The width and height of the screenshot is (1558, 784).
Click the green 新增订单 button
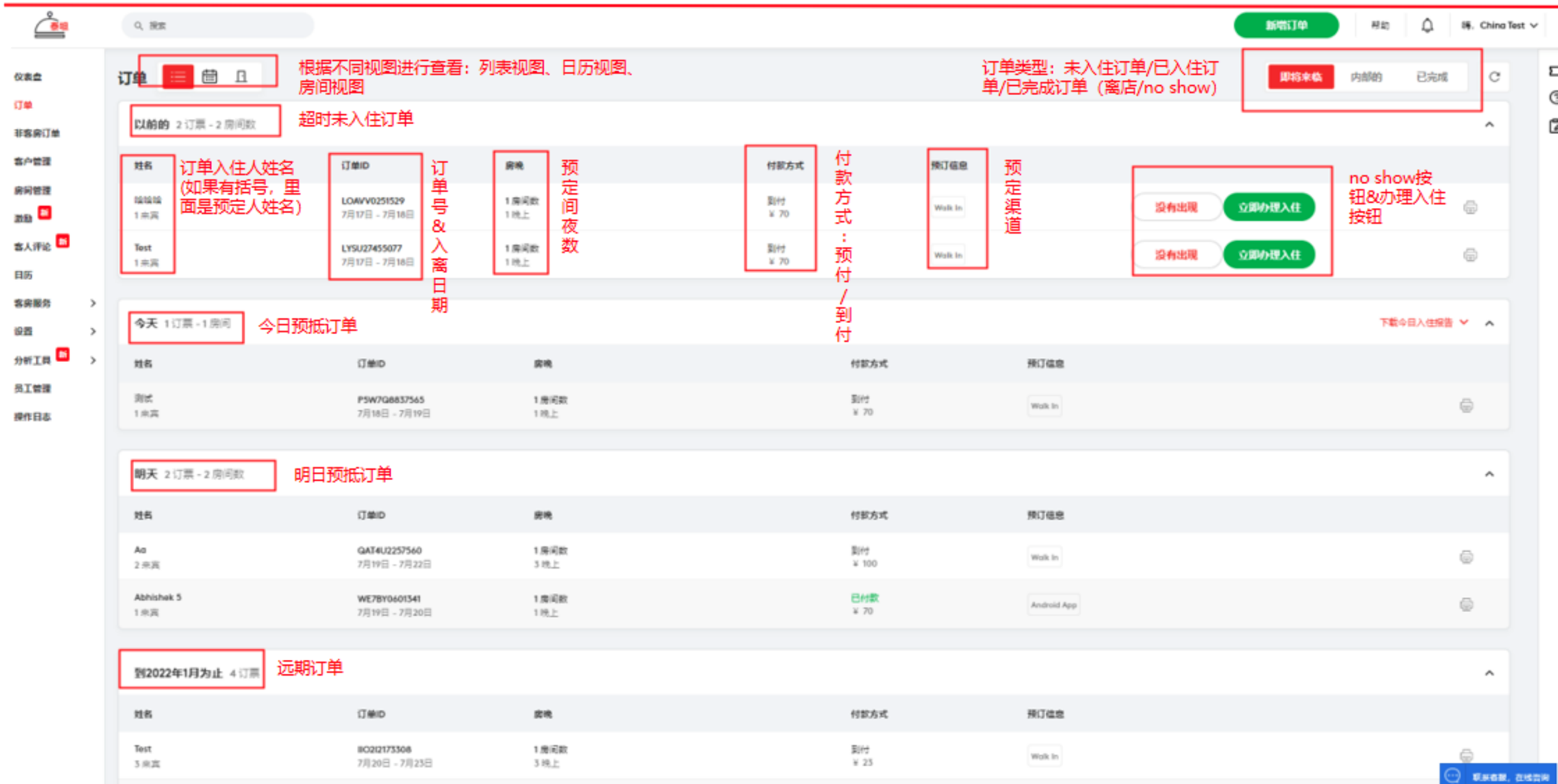pos(1286,26)
